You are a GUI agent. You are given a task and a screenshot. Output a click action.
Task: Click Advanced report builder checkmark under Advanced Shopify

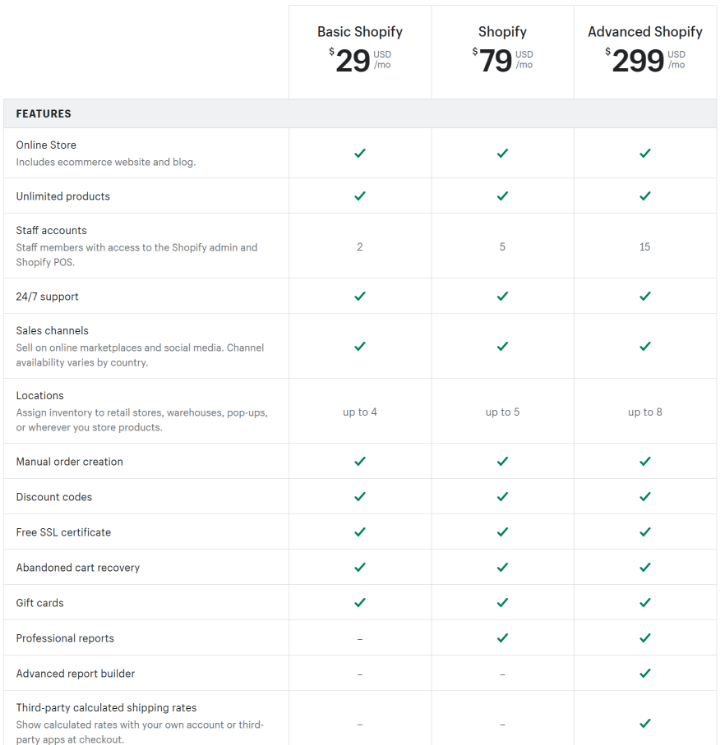point(645,673)
